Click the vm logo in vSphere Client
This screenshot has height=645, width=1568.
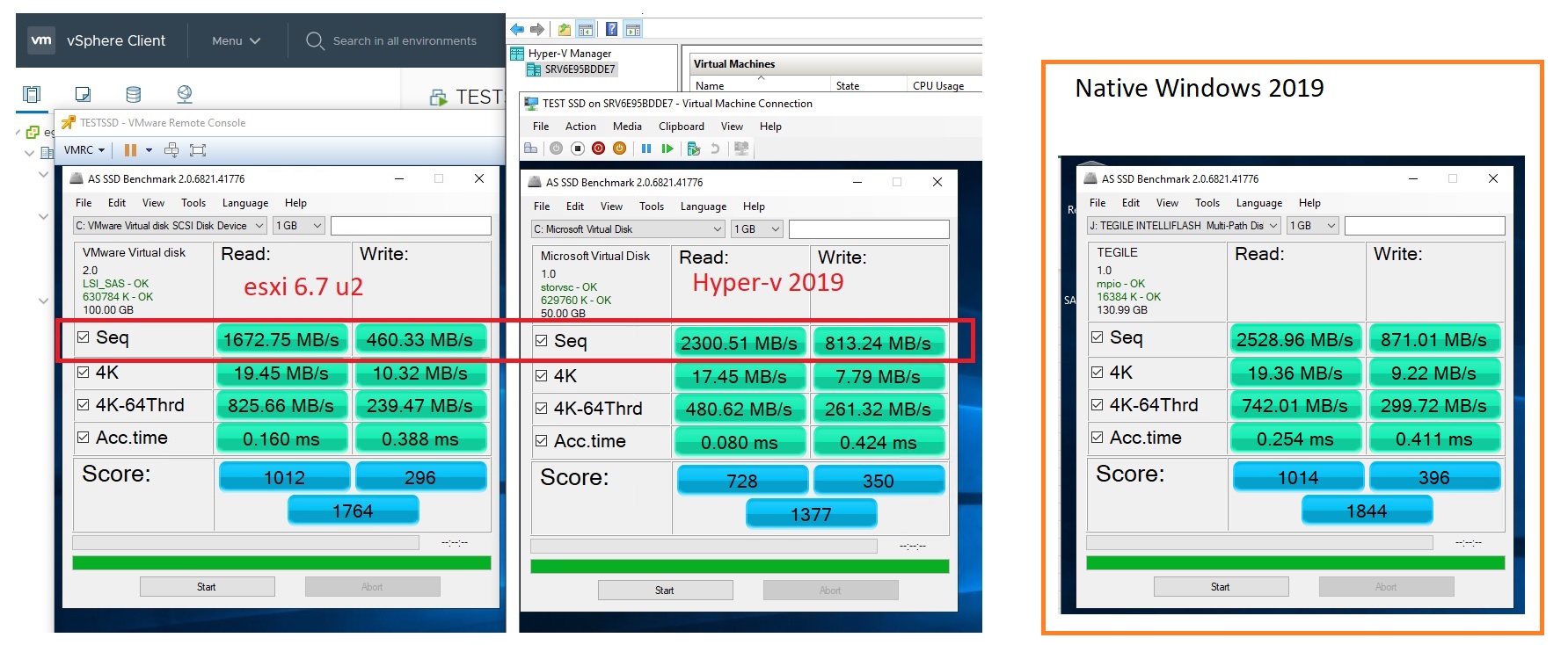tap(41, 40)
